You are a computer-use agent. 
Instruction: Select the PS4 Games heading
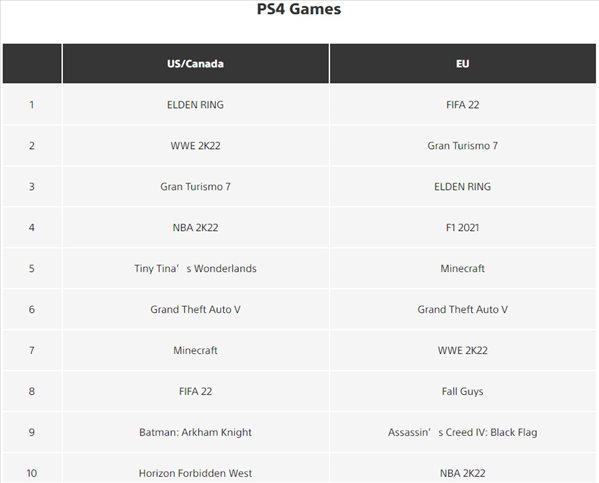[x=299, y=9]
